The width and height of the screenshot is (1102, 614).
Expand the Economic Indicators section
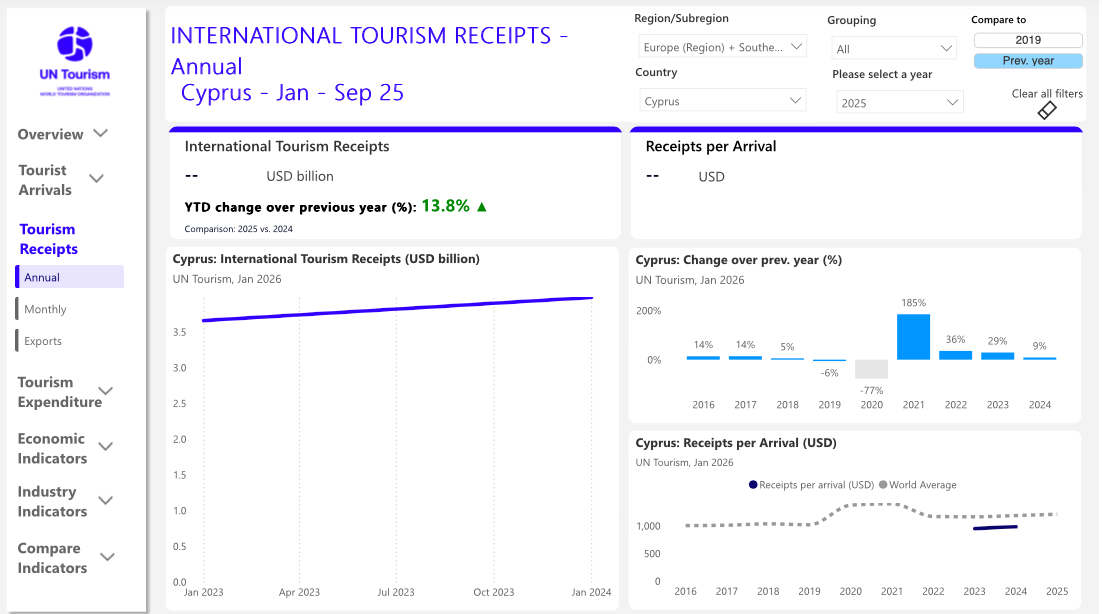click(x=105, y=448)
